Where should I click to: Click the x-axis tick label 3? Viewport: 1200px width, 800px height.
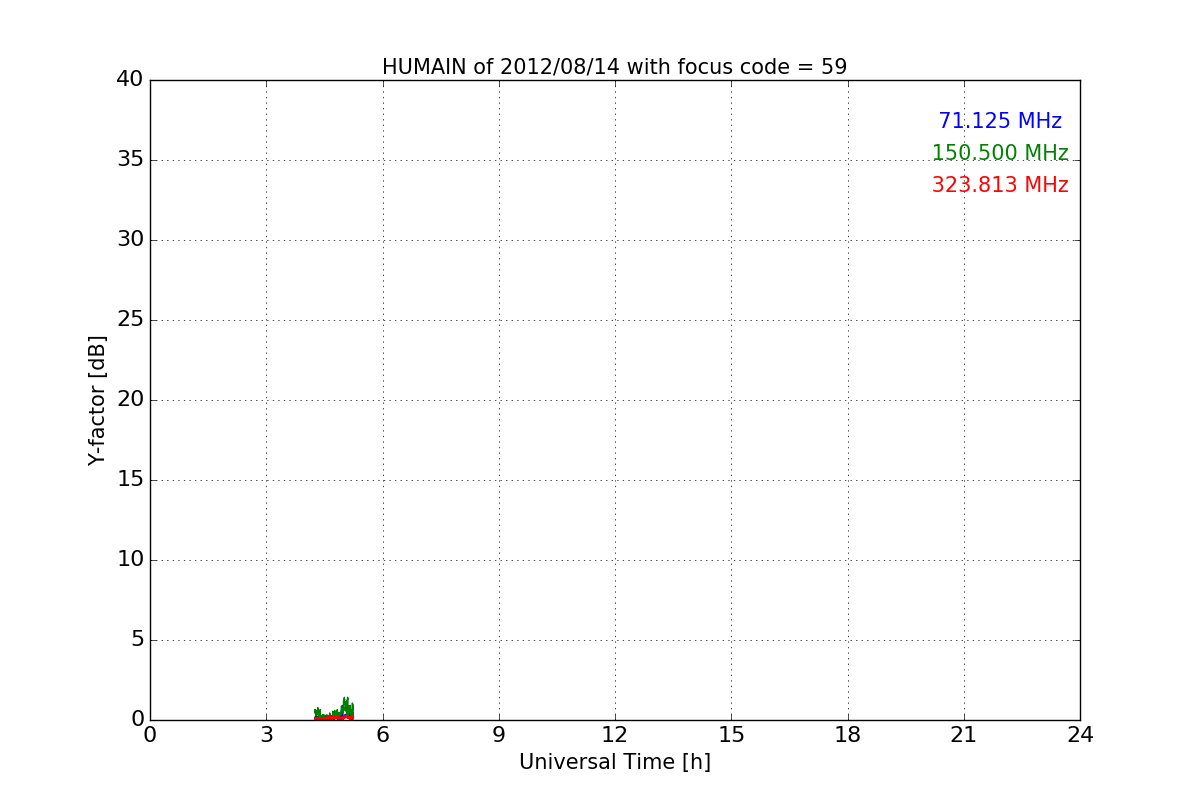tap(266, 735)
